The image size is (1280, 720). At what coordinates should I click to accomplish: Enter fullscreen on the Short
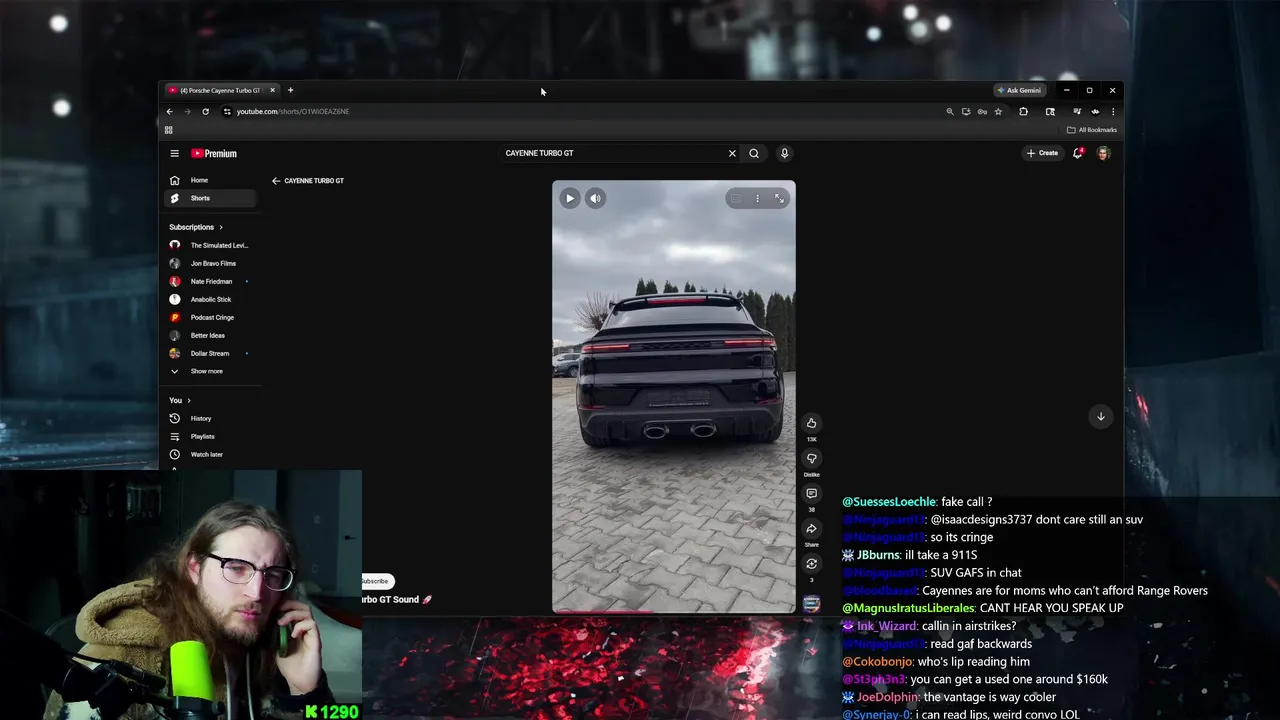click(x=779, y=198)
